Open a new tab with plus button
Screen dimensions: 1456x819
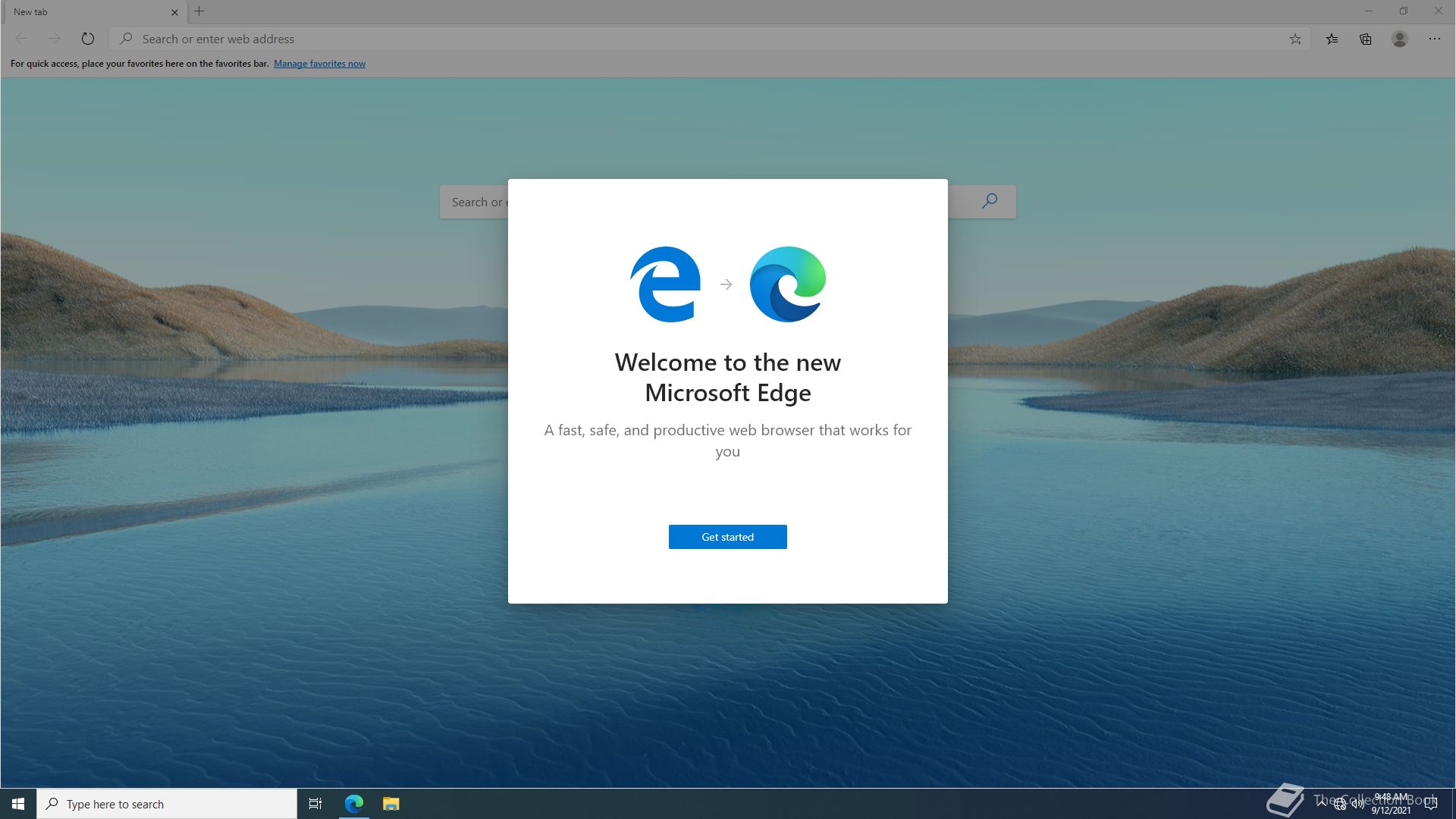[199, 11]
